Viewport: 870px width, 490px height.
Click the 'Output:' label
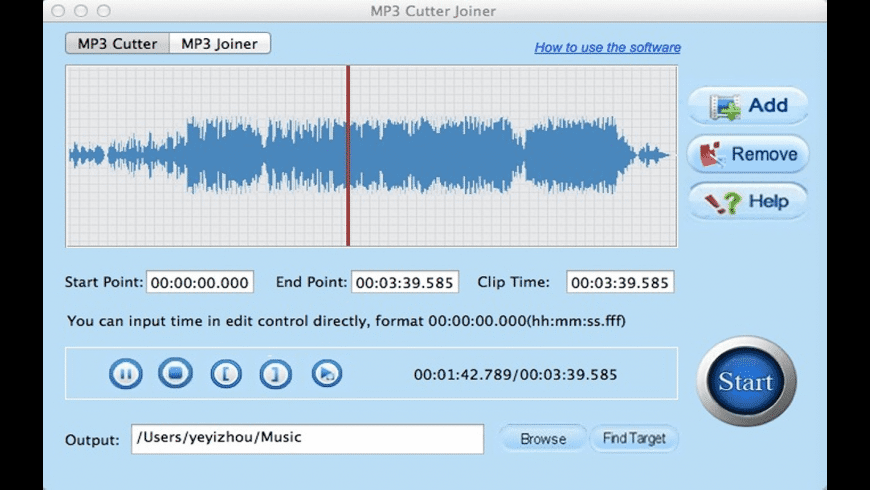92,440
